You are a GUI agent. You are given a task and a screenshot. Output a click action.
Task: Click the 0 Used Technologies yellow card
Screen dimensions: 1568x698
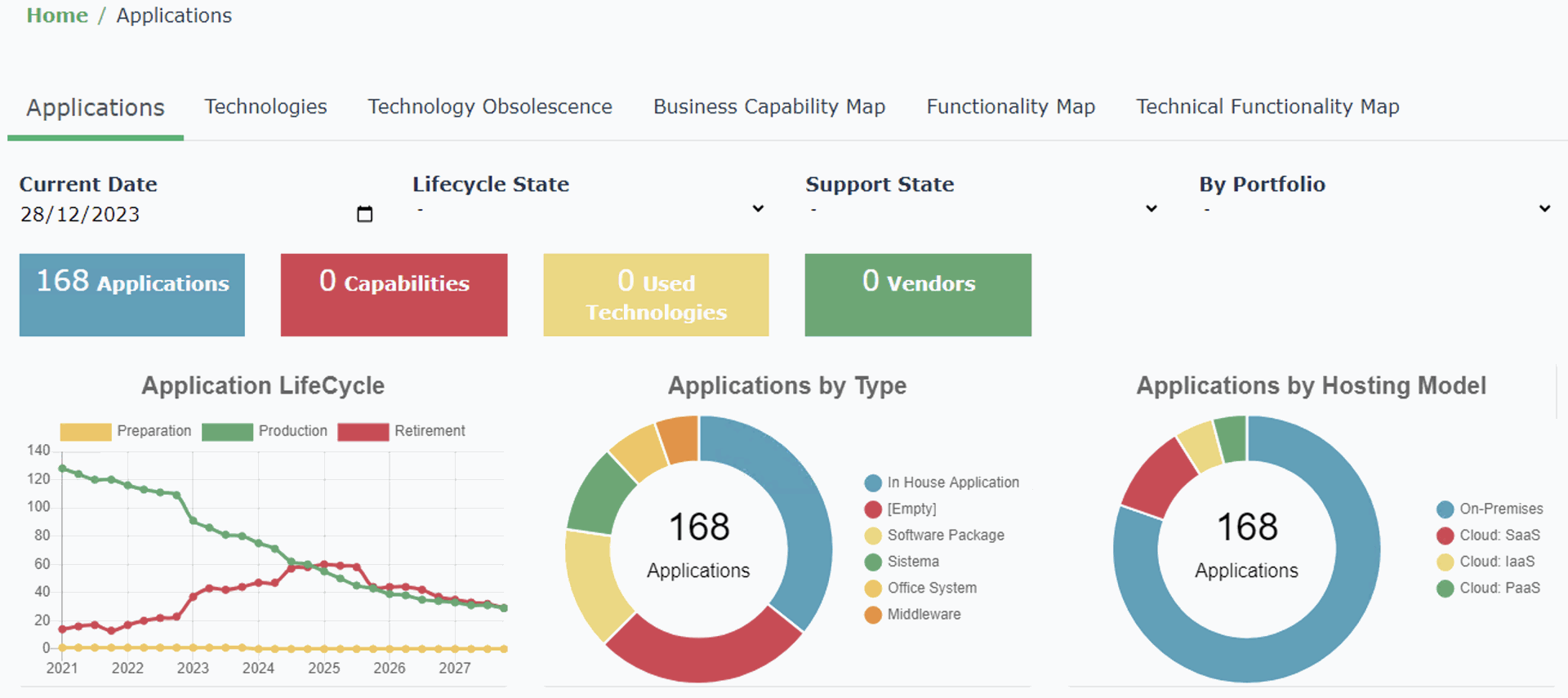656,295
